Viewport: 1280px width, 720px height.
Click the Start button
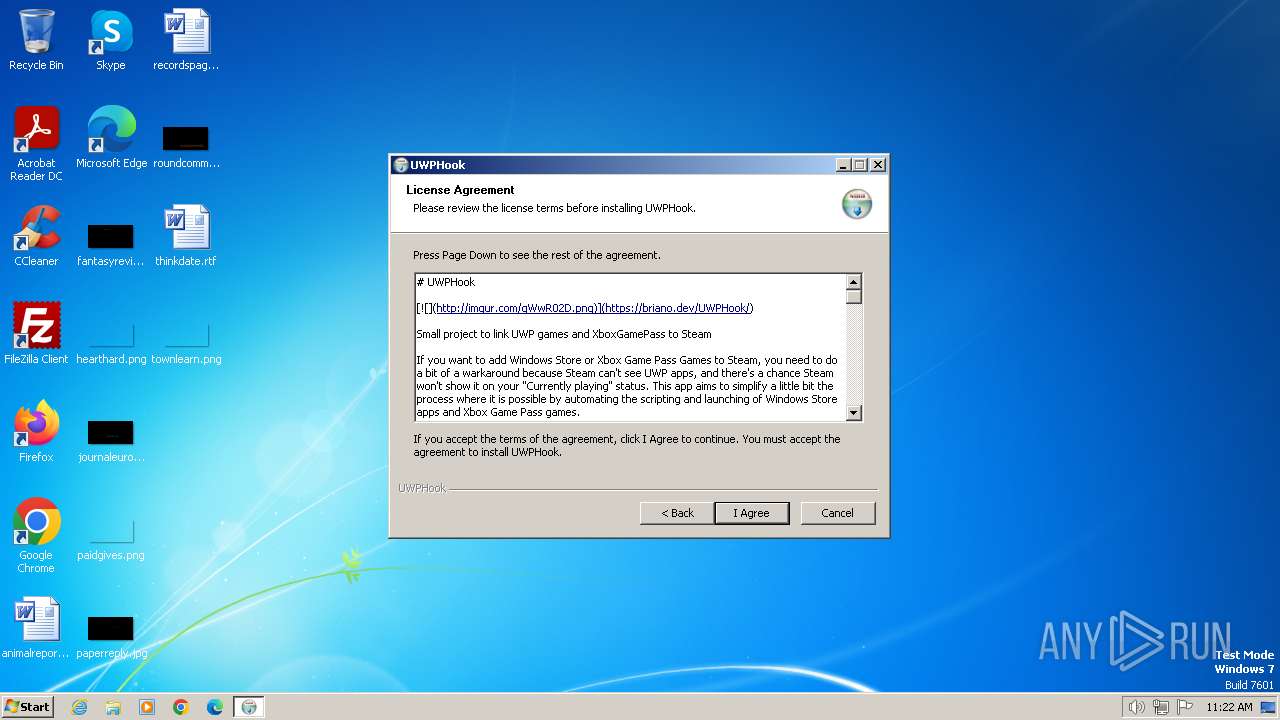[x=28, y=707]
